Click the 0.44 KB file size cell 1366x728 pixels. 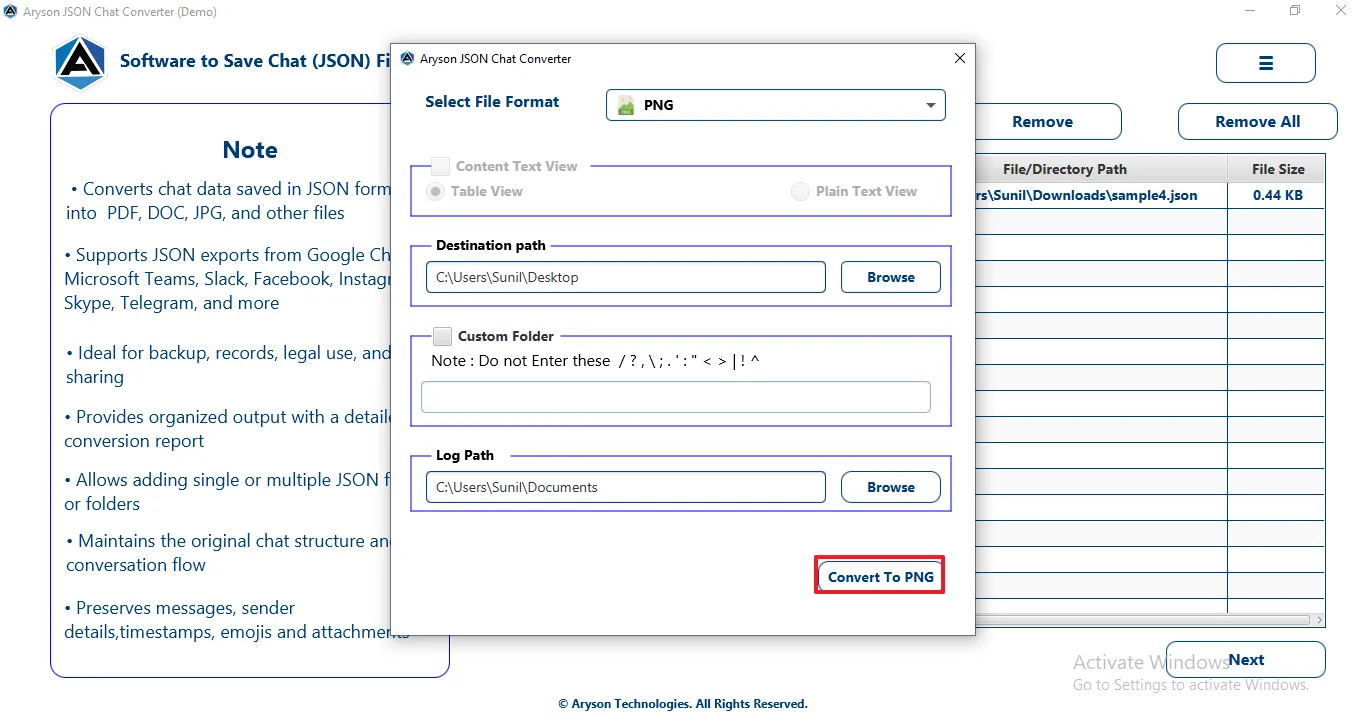point(1277,196)
